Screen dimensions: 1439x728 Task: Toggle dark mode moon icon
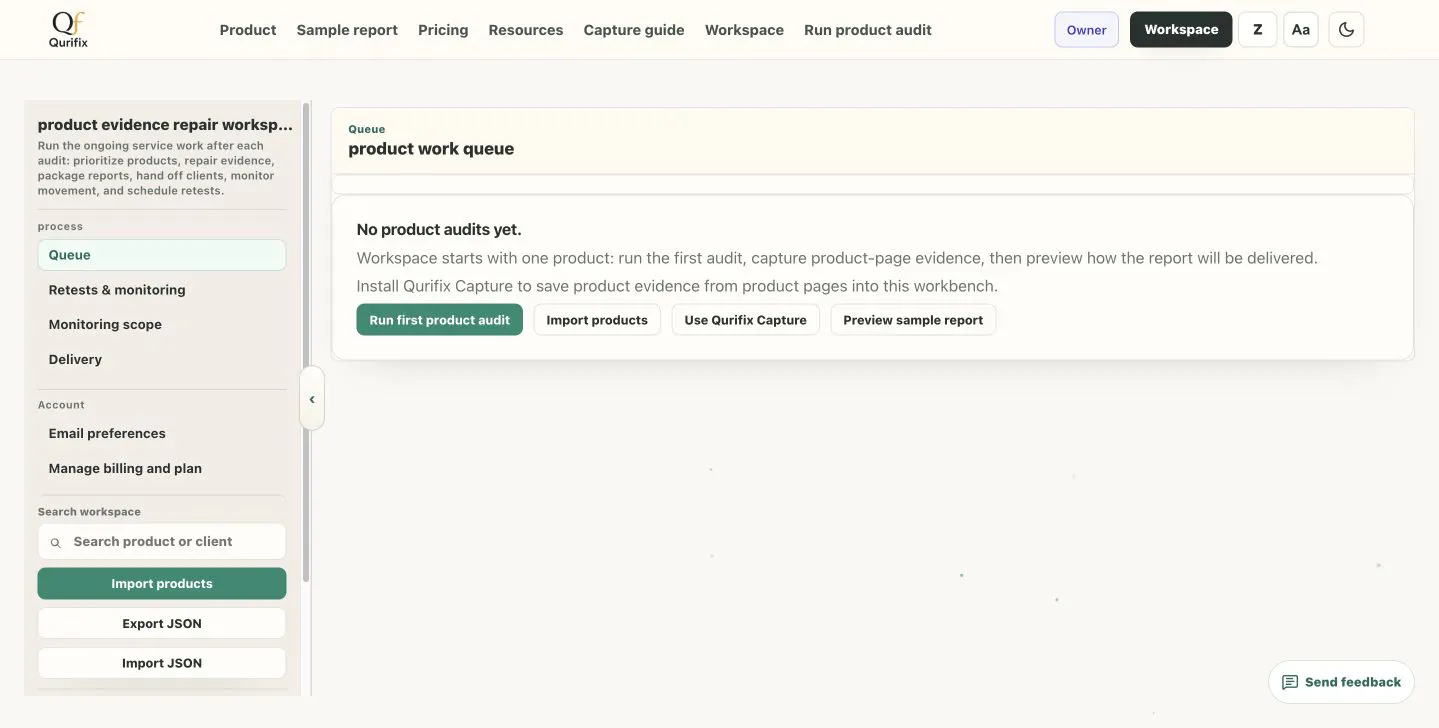click(x=1346, y=30)
